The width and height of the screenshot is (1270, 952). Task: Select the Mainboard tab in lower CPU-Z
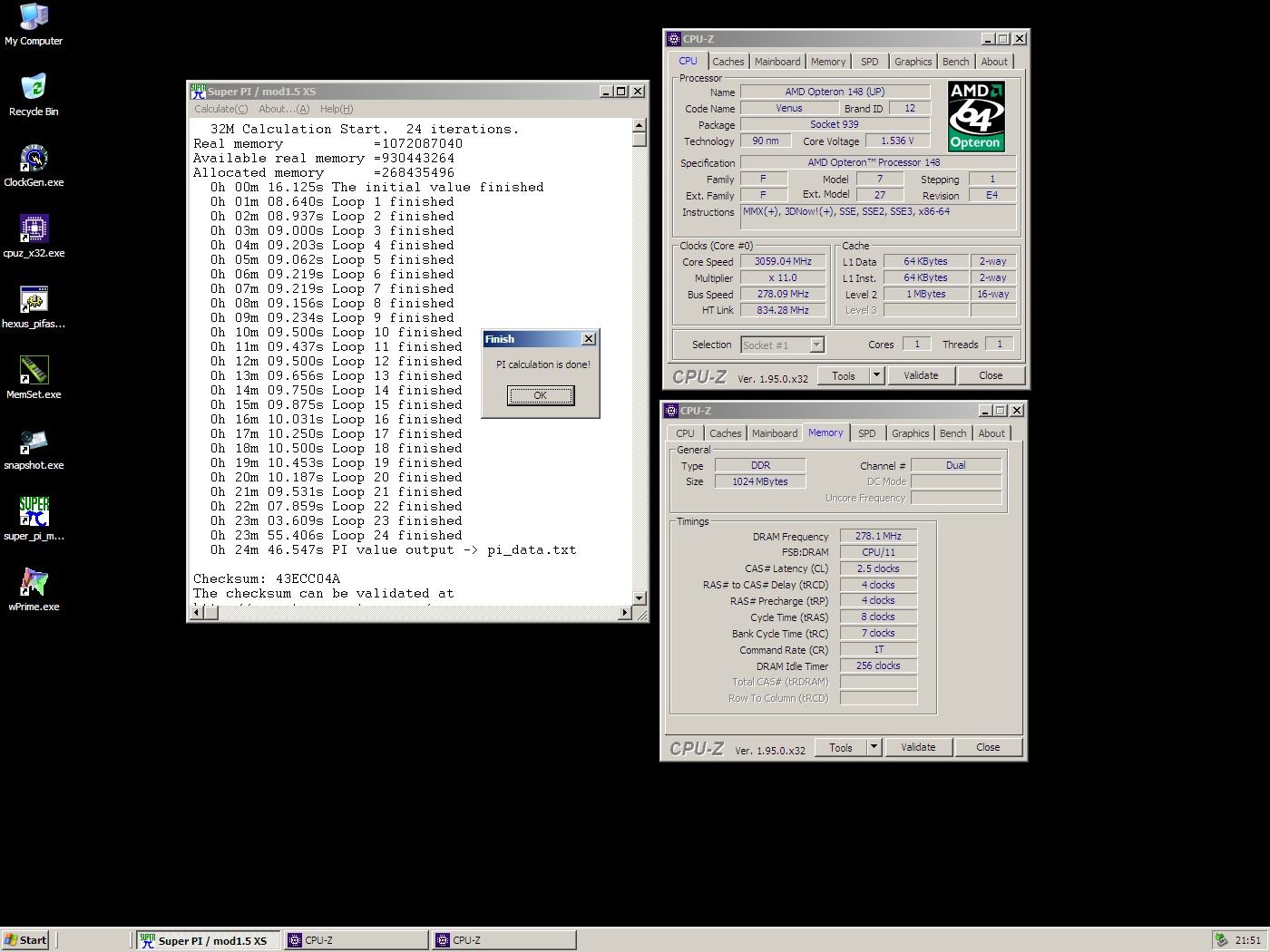tap(775, 433)
